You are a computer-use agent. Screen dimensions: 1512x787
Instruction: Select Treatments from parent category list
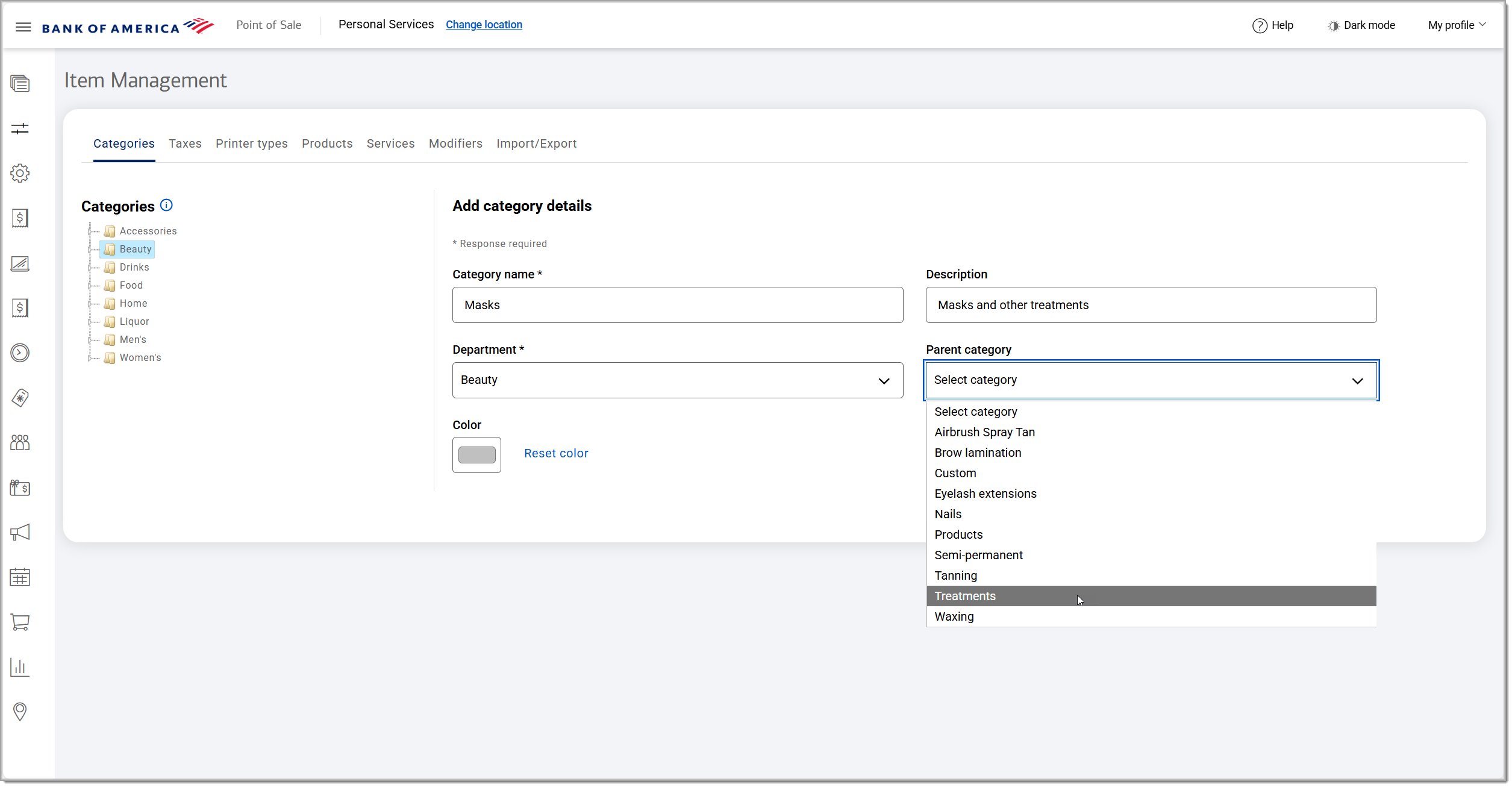pyautogui.click(x=965, y=596)
